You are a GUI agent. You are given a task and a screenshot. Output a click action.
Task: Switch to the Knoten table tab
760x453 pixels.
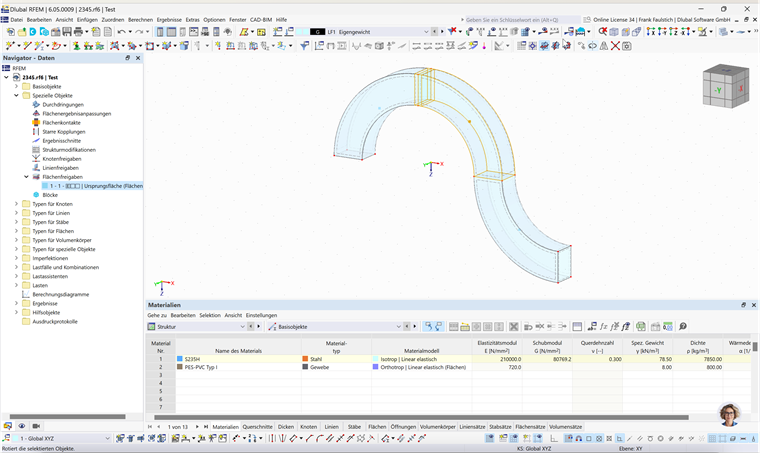(308, 427)
